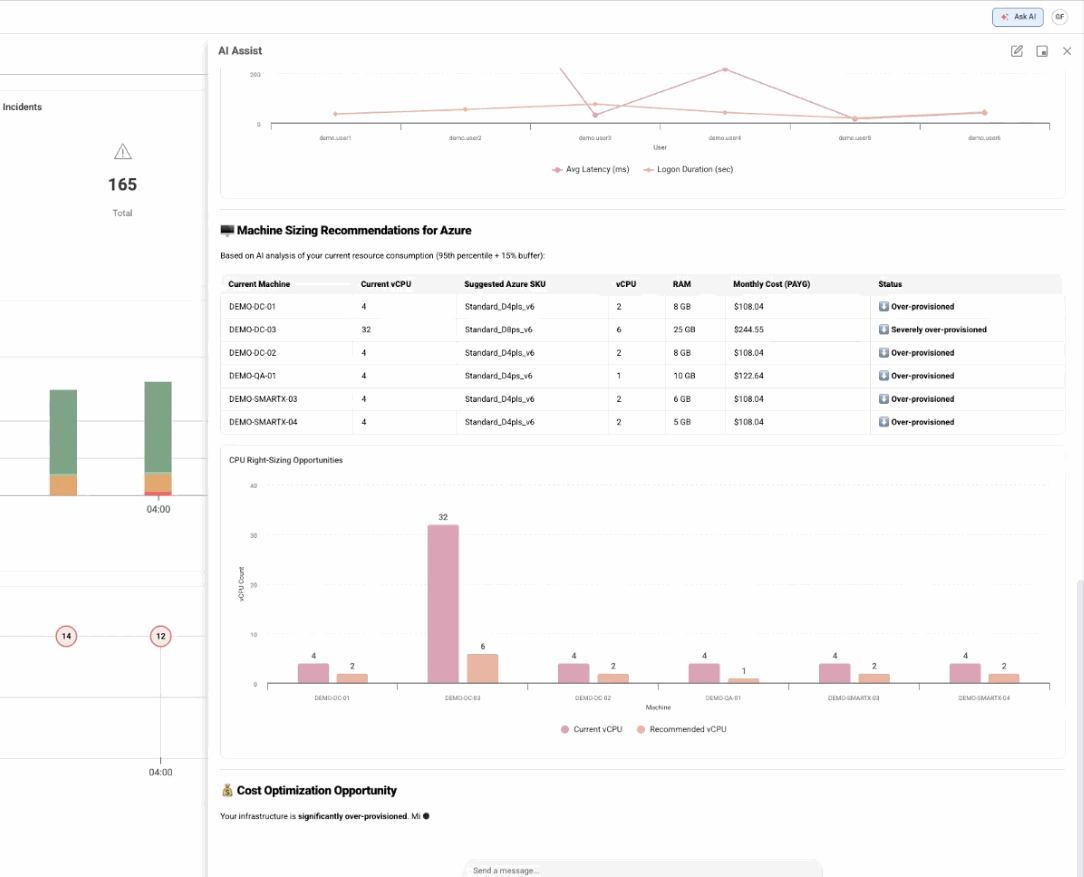The height and width of the screenshot is (877, 1084).
Task: Select the Incidents section header
Action: click(x=24, y=107)
